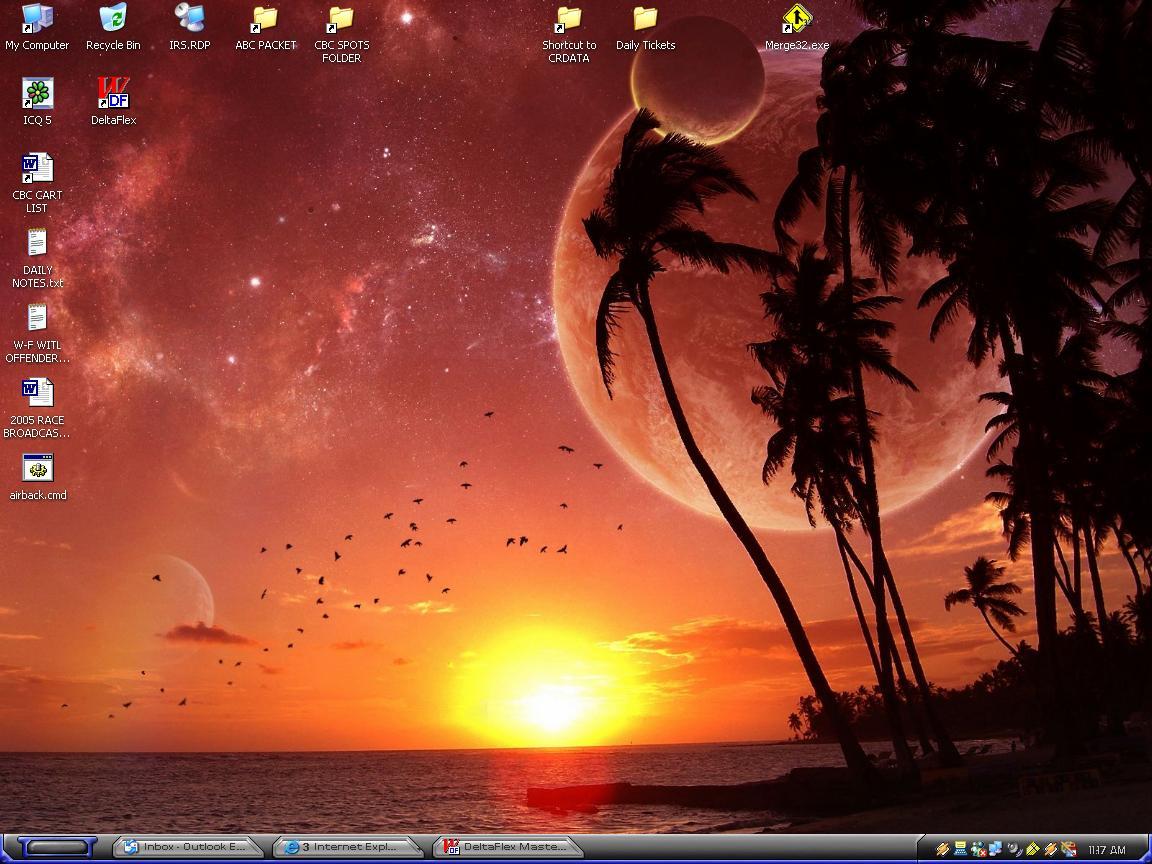Select the airback.cmd script icon
The height and width of the screenshot is (864, 1152).
click(x=37, y=469)
